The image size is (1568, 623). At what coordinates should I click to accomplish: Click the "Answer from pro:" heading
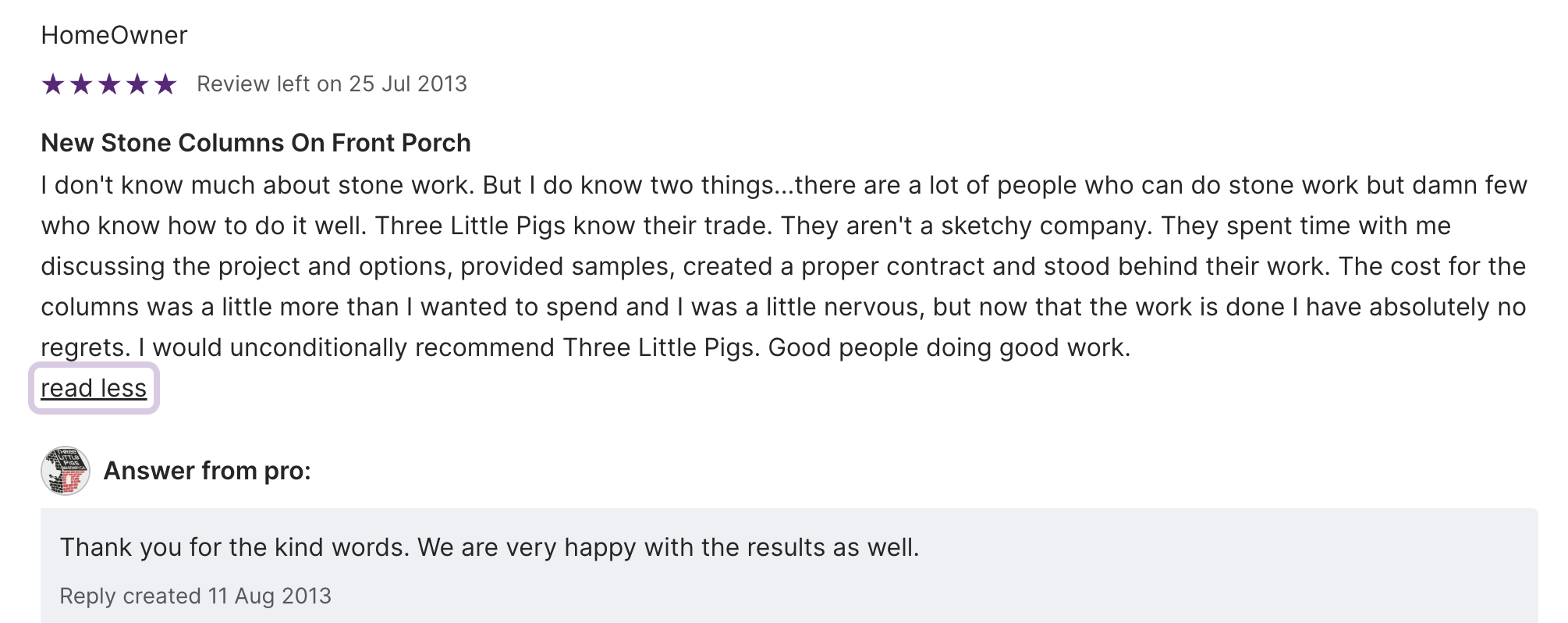(x=207, y=471)
